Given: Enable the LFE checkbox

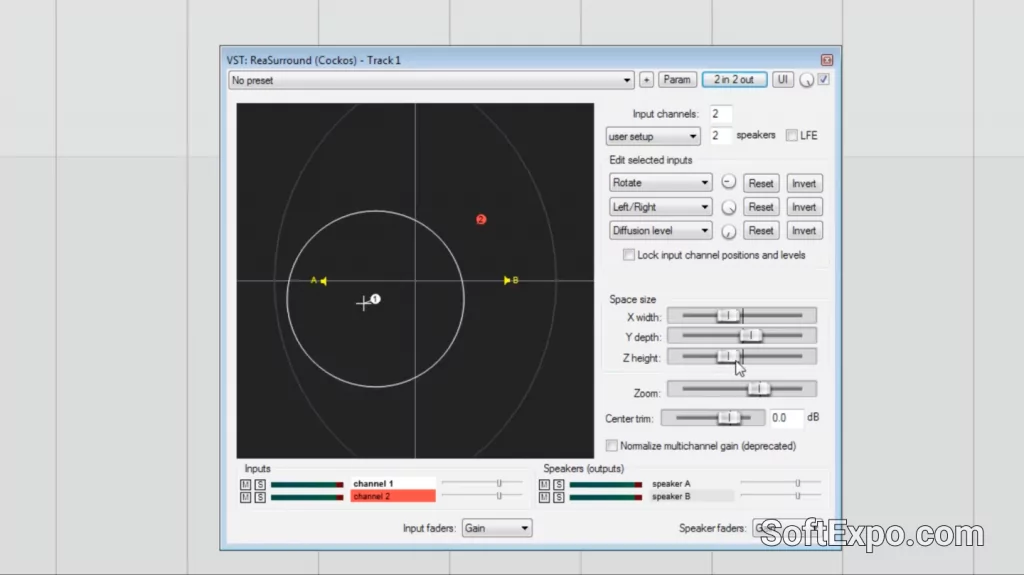Looking at the screenshot, I should coord(792,136).
